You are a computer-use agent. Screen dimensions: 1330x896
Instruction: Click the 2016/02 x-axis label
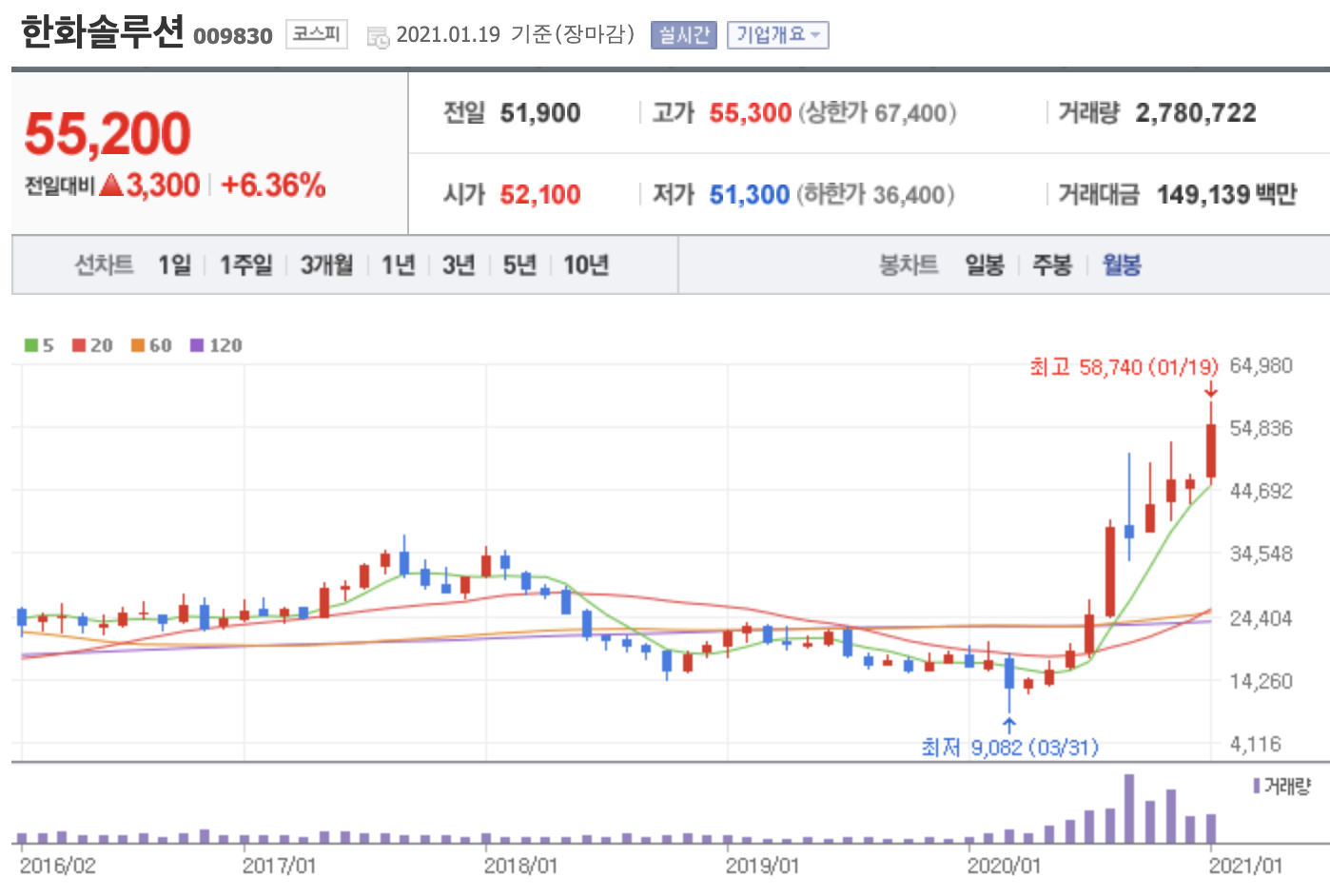pos(57,866)
